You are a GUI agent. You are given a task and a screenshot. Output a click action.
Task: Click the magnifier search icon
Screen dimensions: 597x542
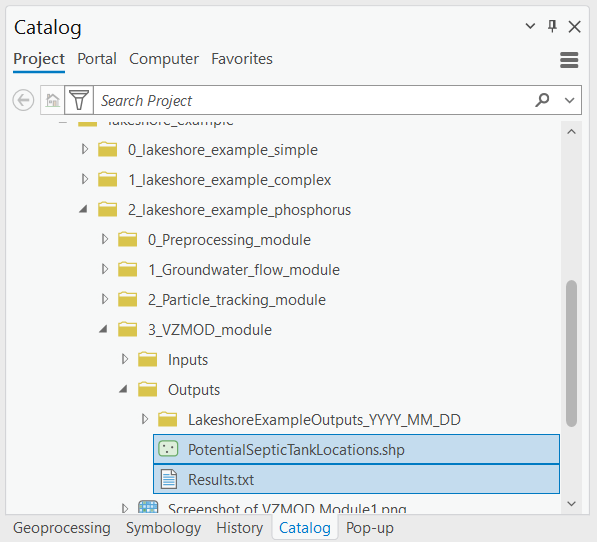[542, 100]
